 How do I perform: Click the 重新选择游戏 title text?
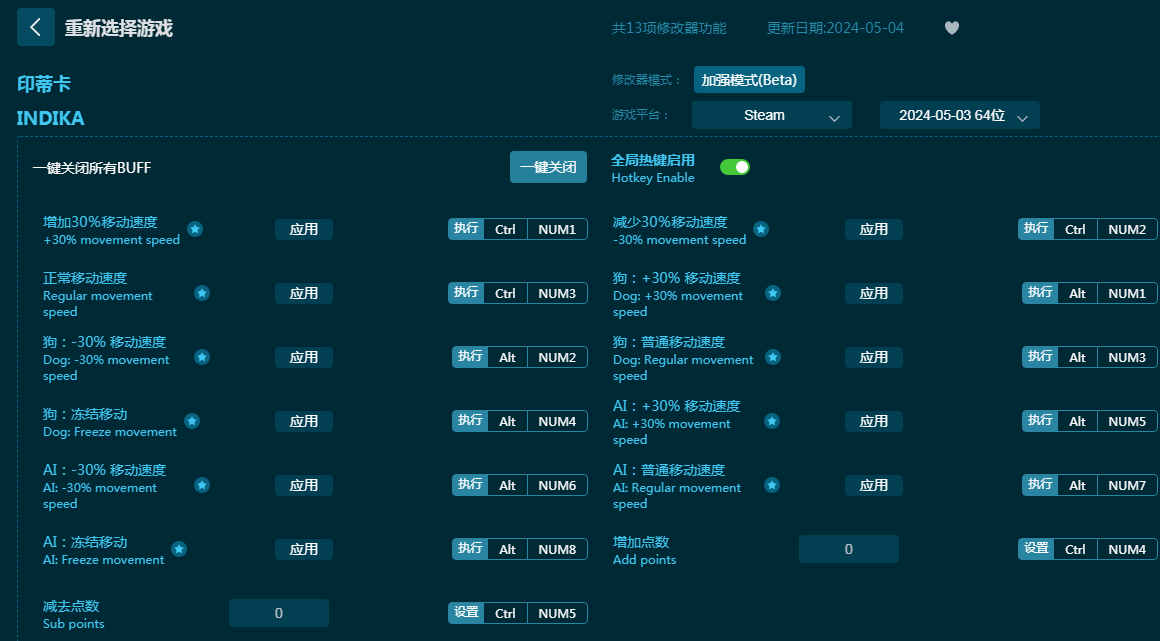click(118, 28)
